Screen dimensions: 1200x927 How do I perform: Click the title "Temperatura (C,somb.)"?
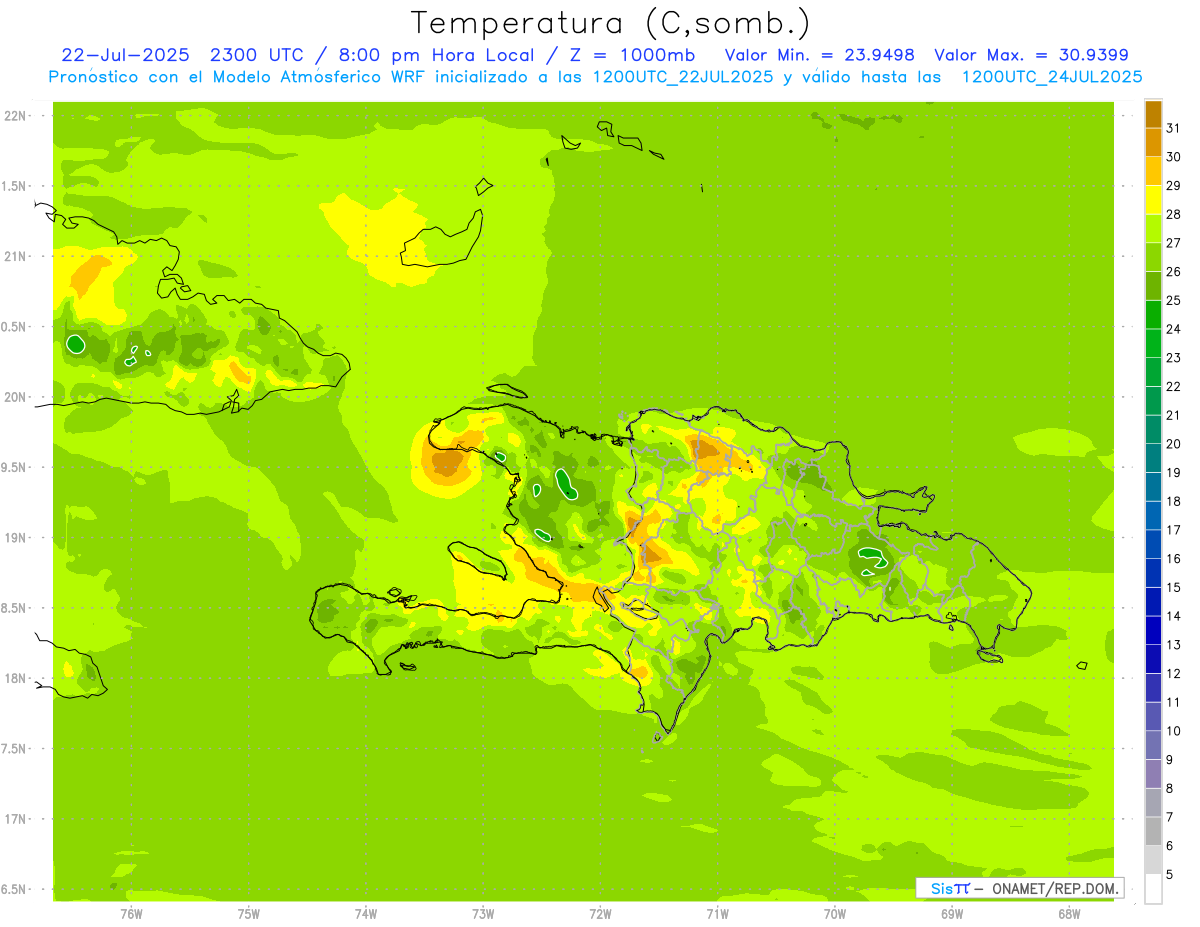tap(611, 22)
